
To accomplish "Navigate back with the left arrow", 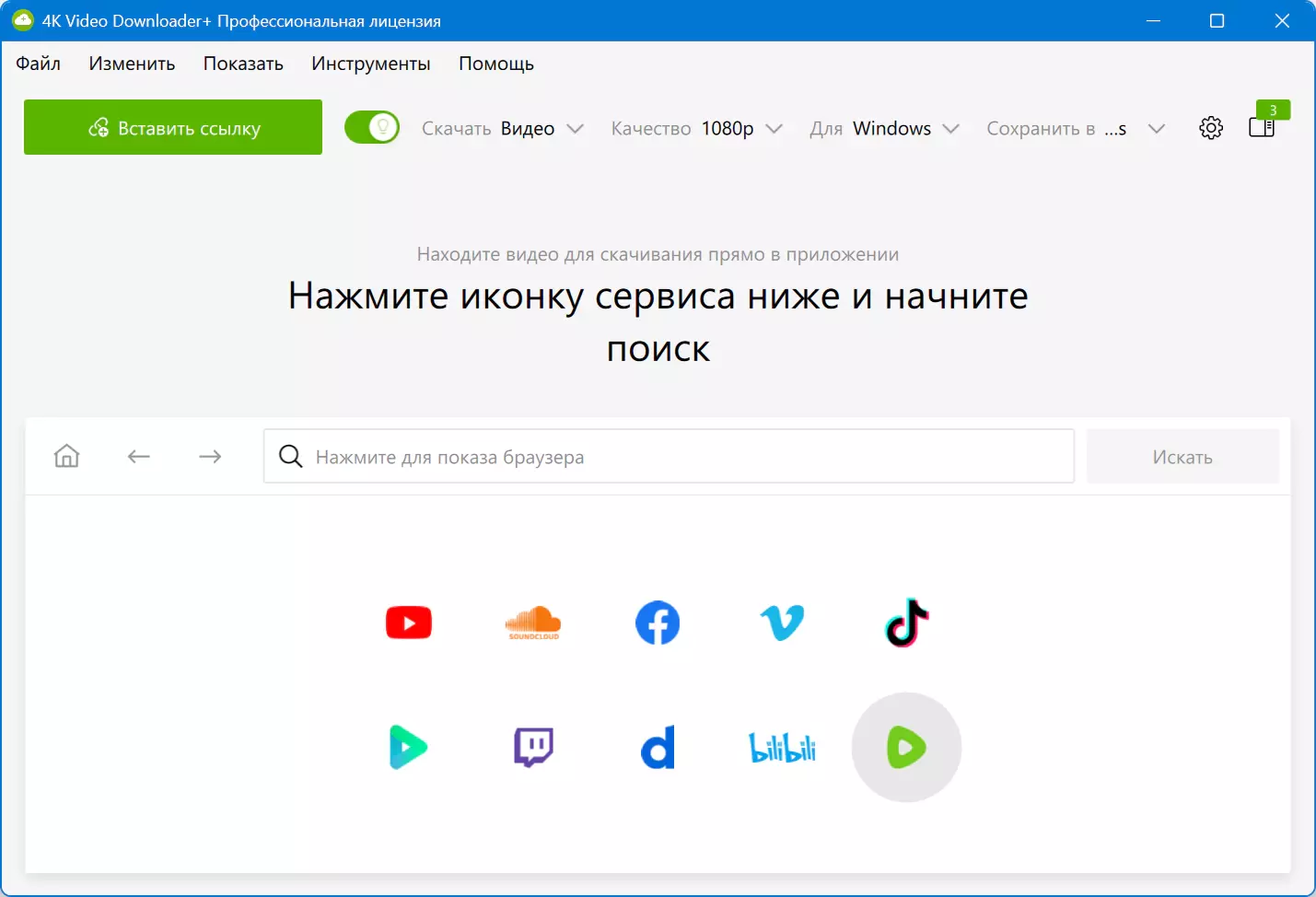I will click(x=139, y=456).
